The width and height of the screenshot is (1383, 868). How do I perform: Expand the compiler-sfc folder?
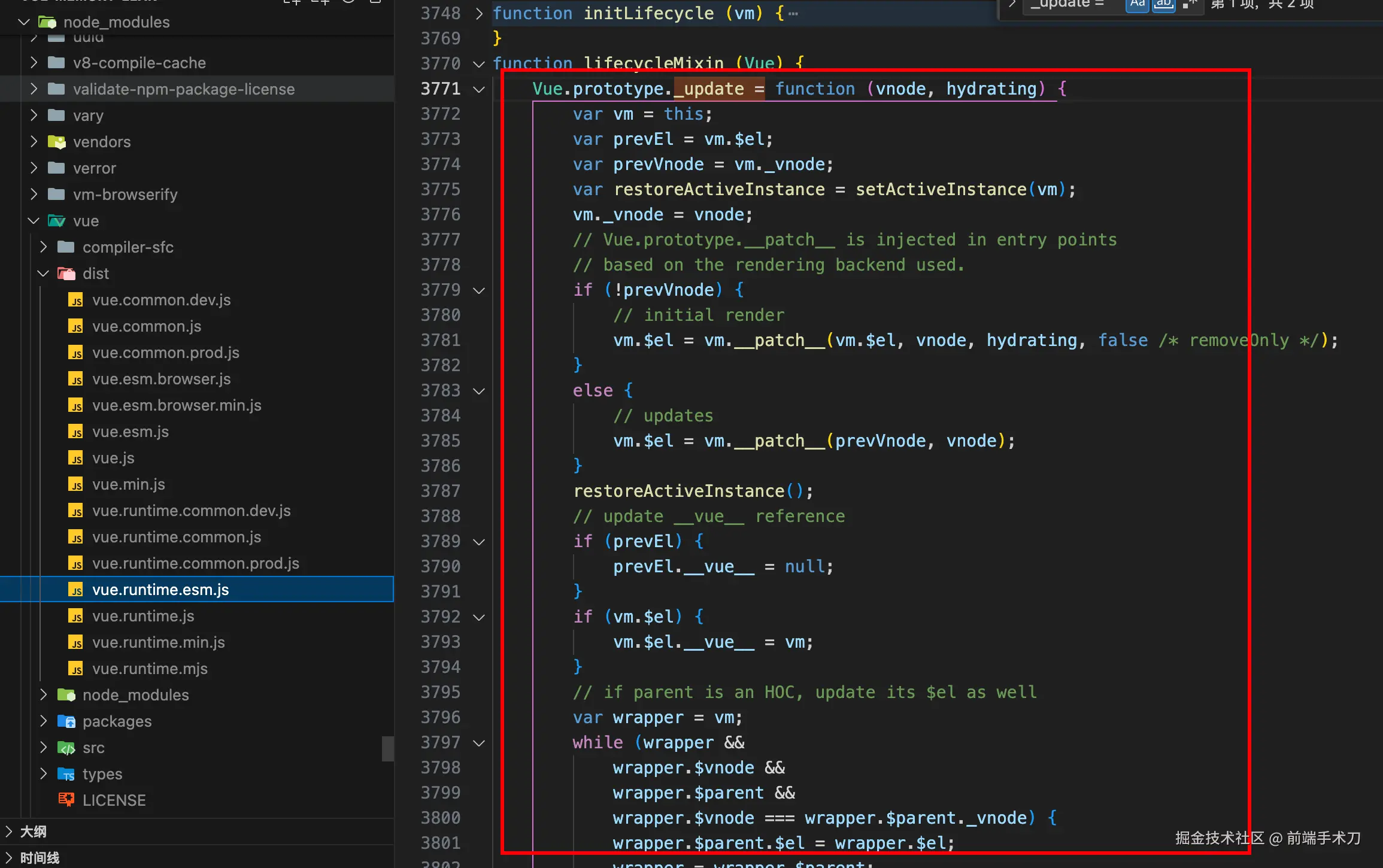tap(43, 247)
